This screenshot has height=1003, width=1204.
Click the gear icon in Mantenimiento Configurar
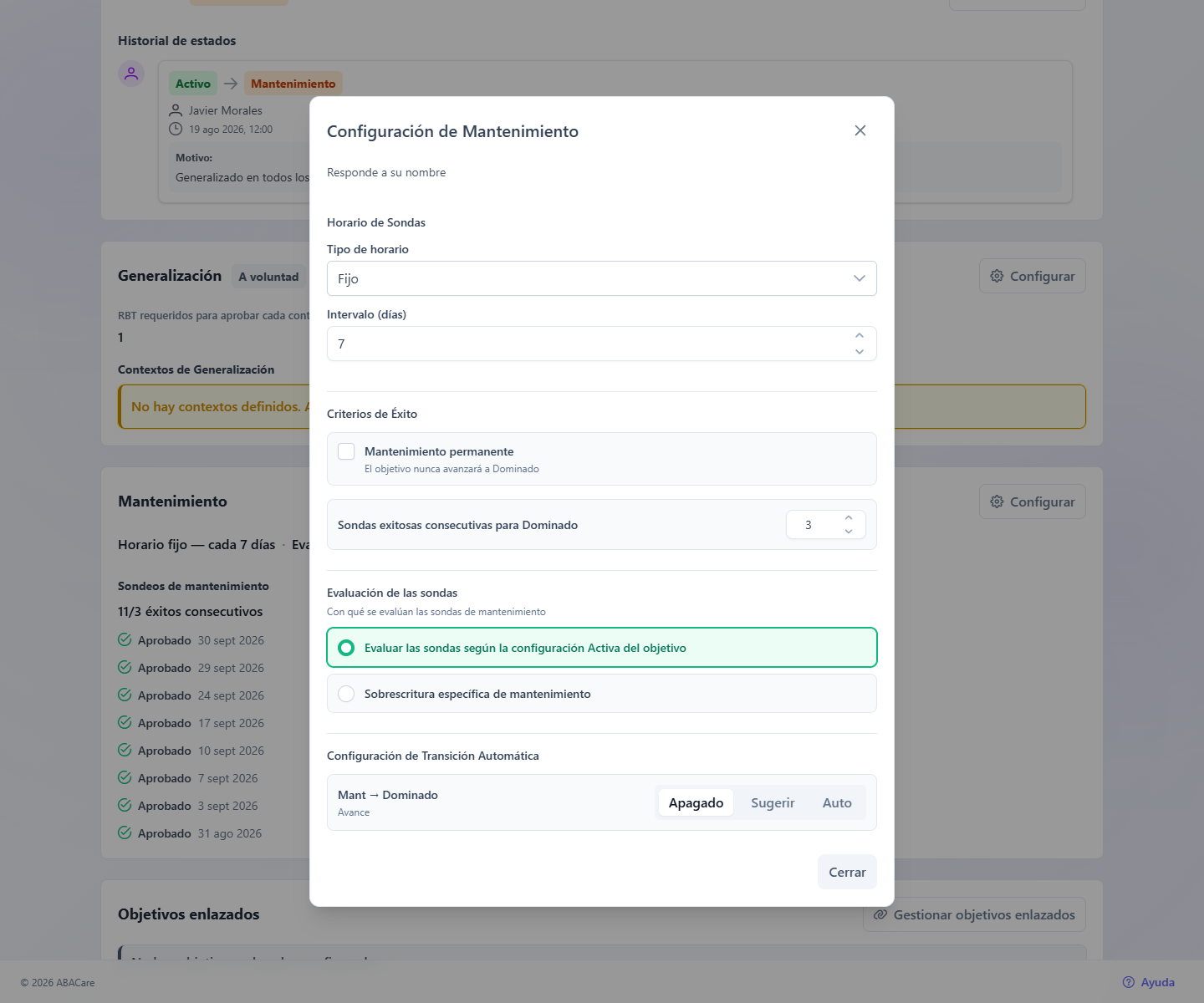997,501
